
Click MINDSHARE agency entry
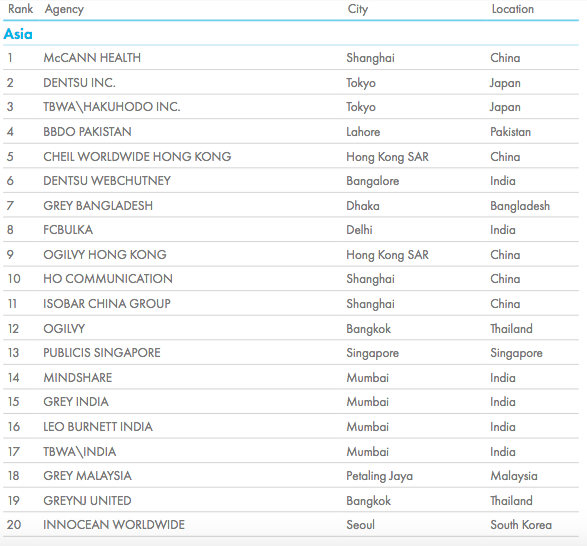click(77, 377)
